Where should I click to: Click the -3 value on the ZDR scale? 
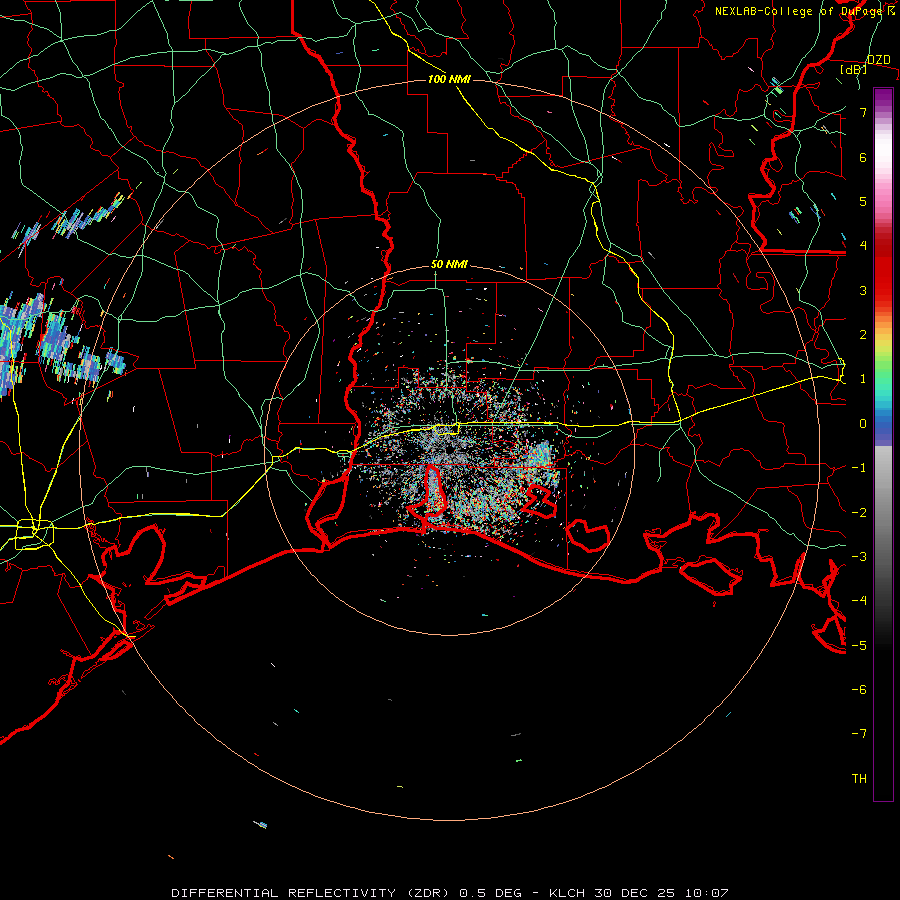(x=859, y=557)
